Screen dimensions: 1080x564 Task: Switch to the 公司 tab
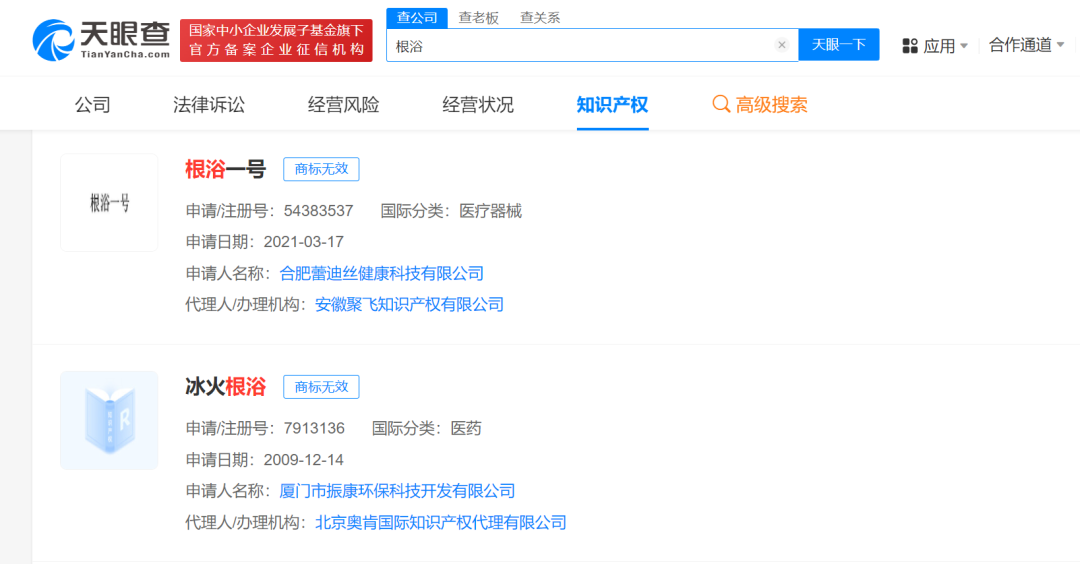(93, 105)
